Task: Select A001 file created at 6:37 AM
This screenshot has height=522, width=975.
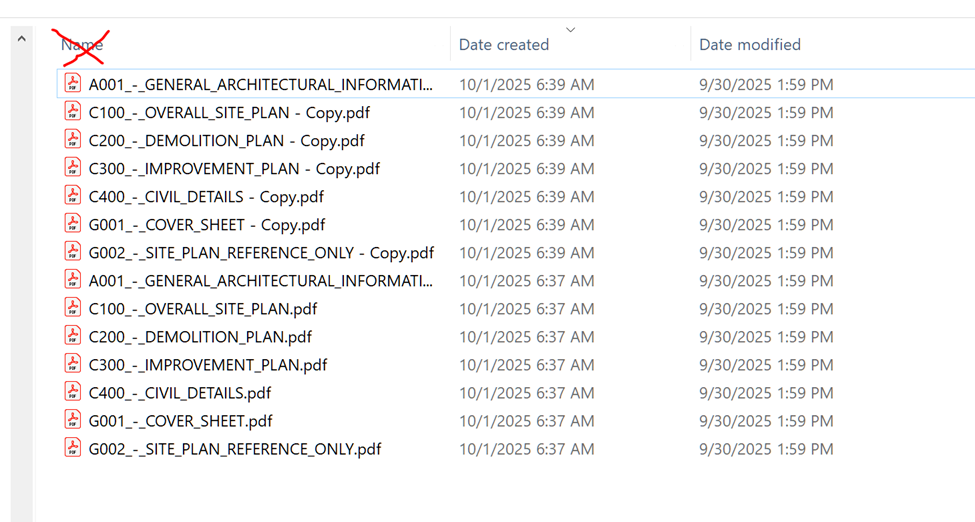Action: coord(261,281)
